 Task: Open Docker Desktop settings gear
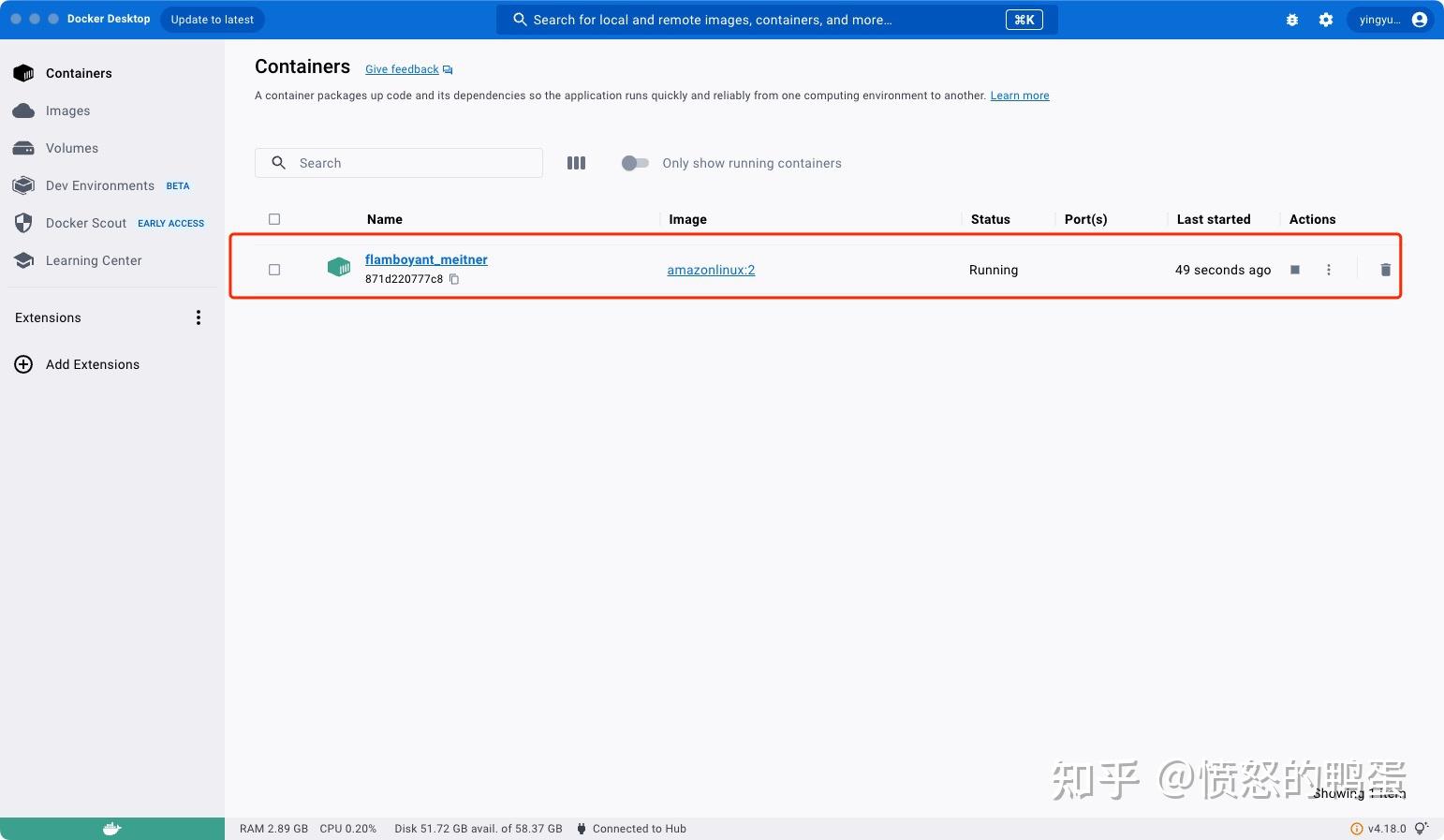(1325, 19)
